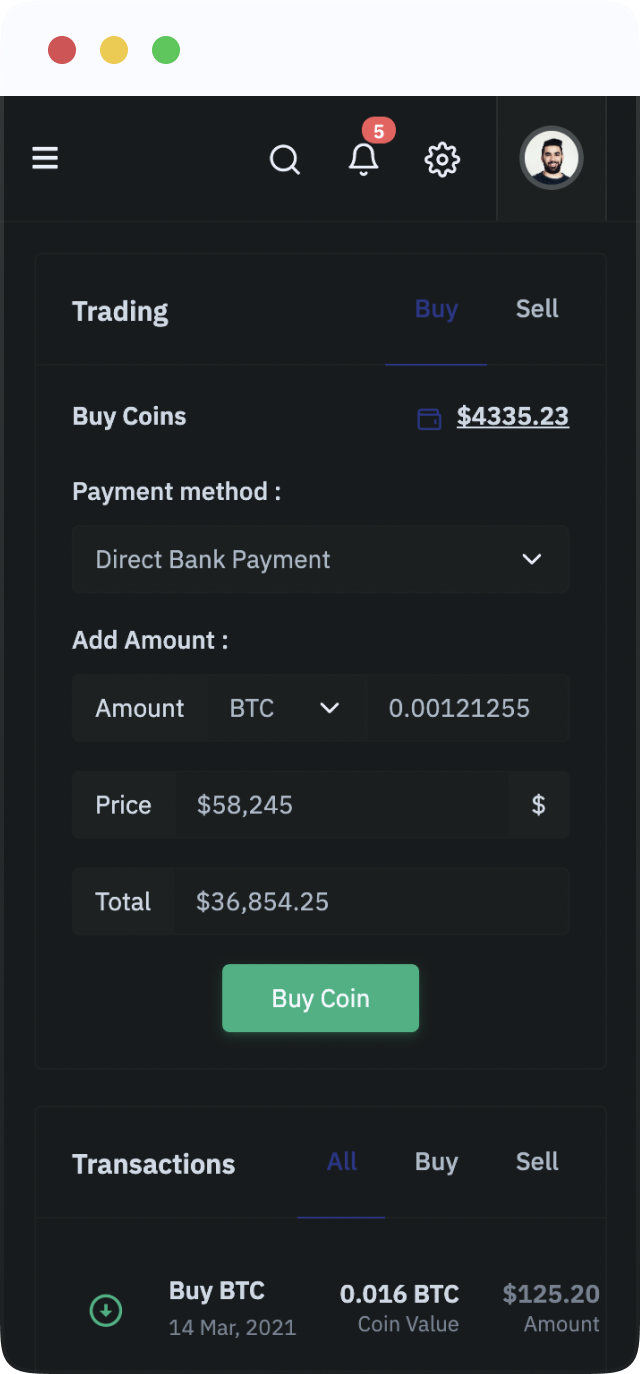Open notifications bell with 5 badge
Image resolution: width=640 pixels, height=1374 pixels.
[x=364, y=157]
